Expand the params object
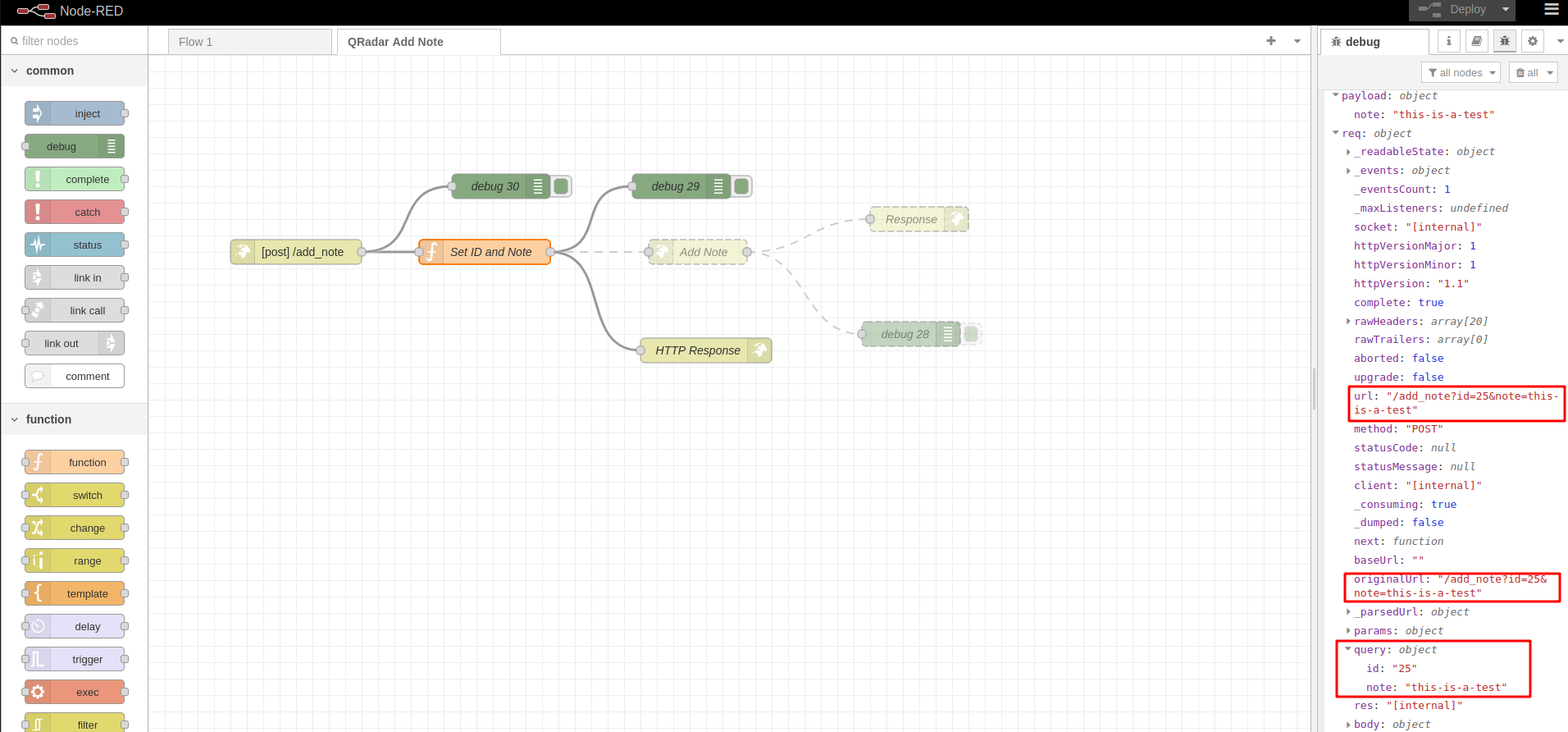 click(1348, 630)
